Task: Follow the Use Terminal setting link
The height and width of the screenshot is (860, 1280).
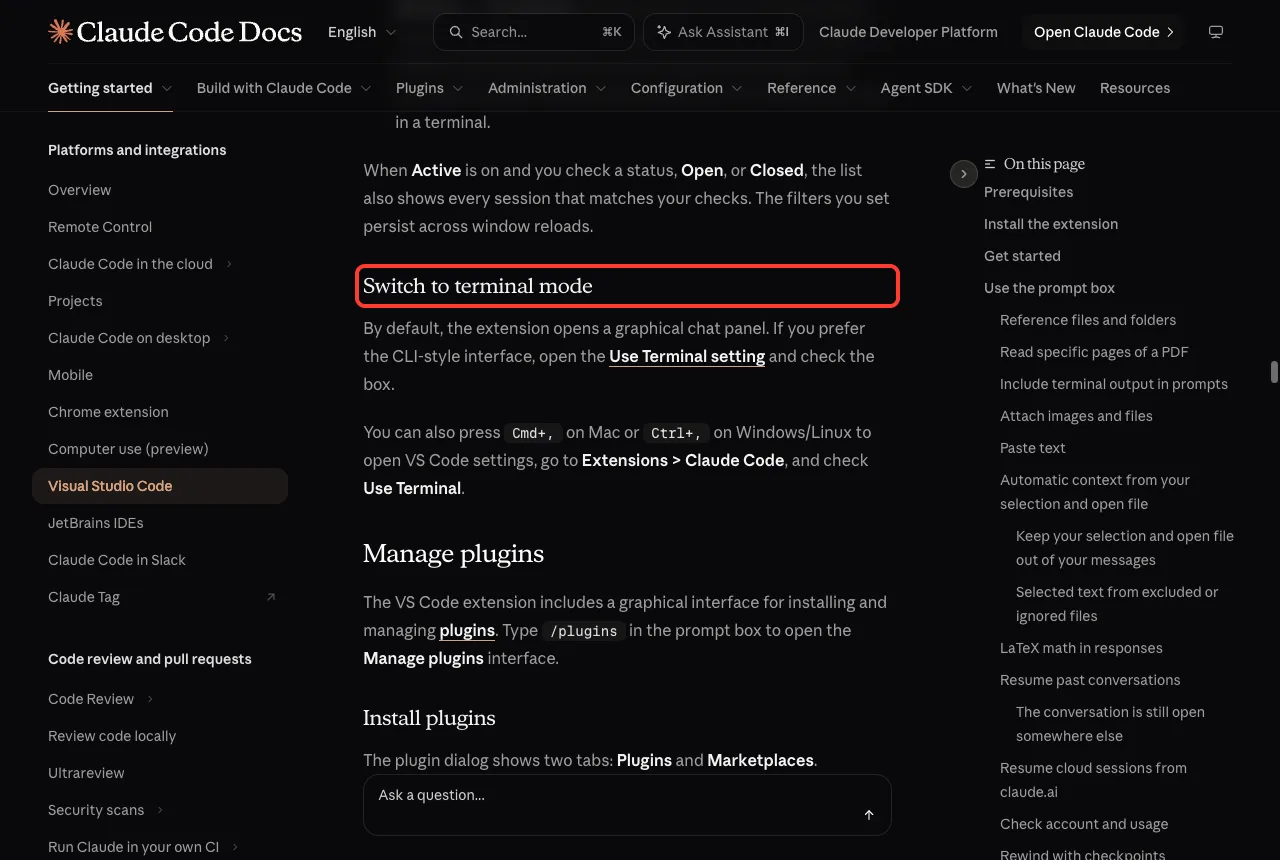Action: (x=687, y=356)
